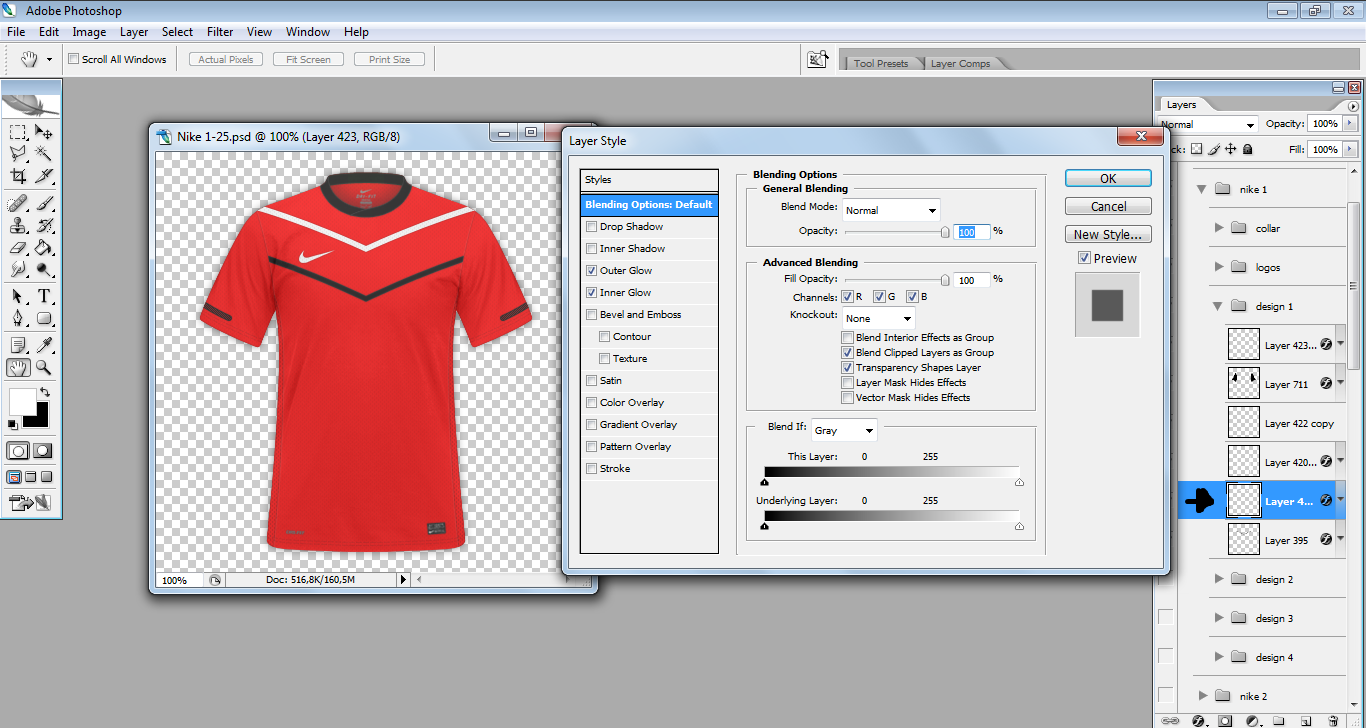1366x728 pixels.
Task: Show the design 3 group visibility
Action: tap(1165, 617)
